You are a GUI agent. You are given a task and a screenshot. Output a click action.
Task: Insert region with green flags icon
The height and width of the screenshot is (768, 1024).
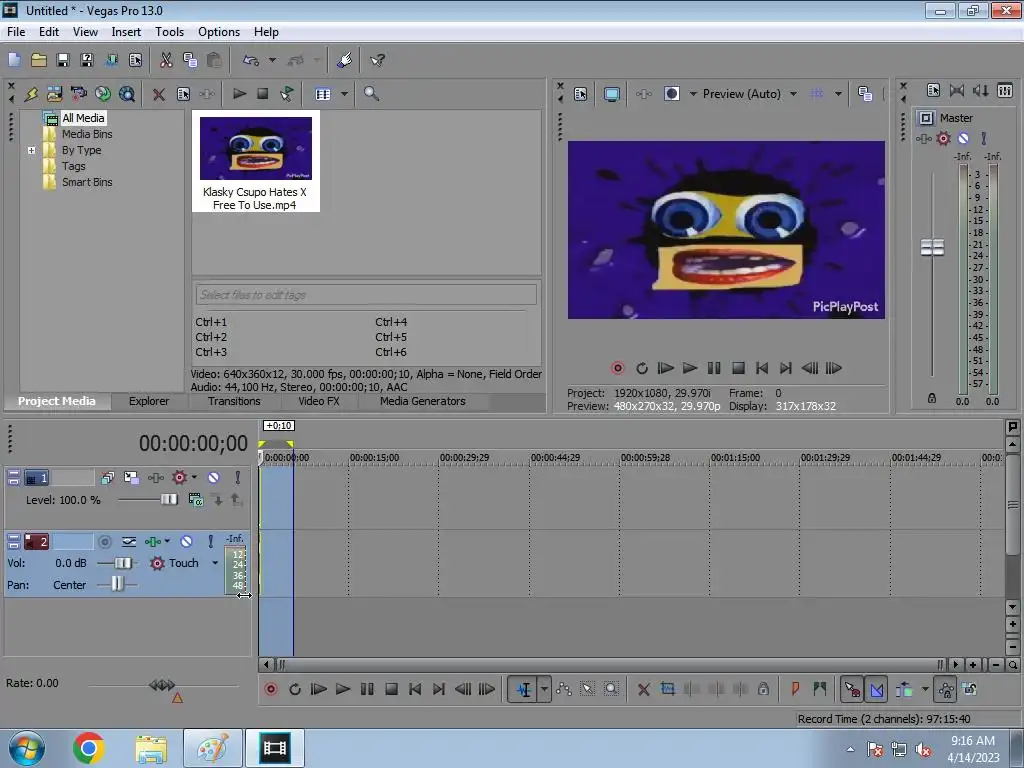(819, 689)
